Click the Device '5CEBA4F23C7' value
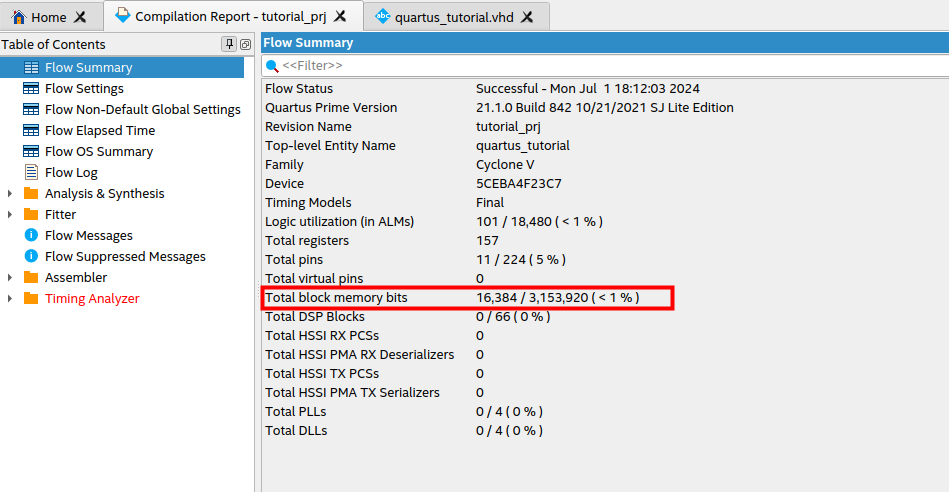The height and width of the screenshot is (492, 949). click(519, 183)
